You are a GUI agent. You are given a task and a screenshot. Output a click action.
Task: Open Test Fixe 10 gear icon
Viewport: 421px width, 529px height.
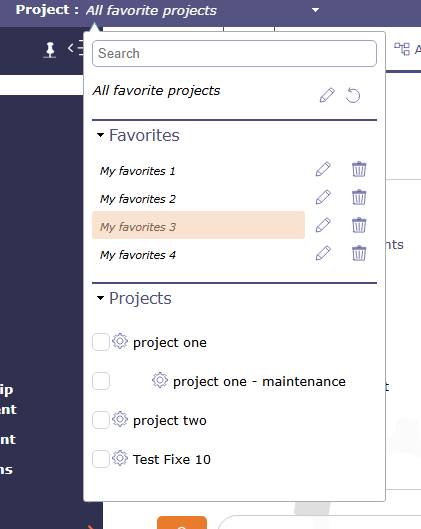coord(120,458)
